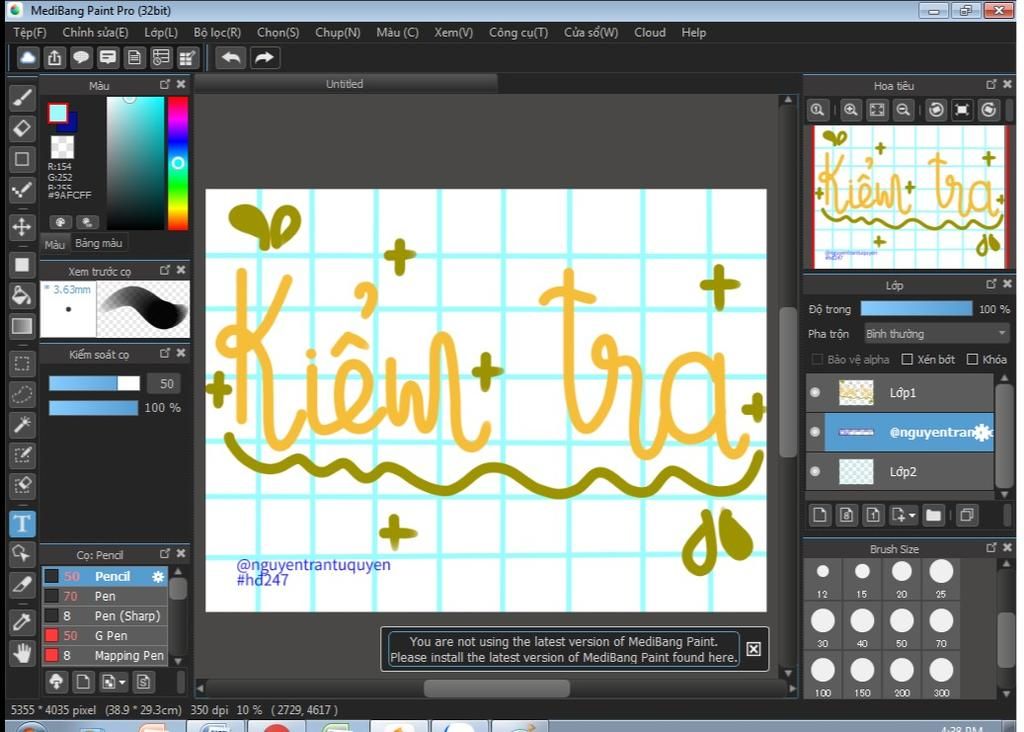Image resolution: width=1024 pixels, height=732 pixels.
Task: Select the Text tool
Action: (x=22, y=524)
